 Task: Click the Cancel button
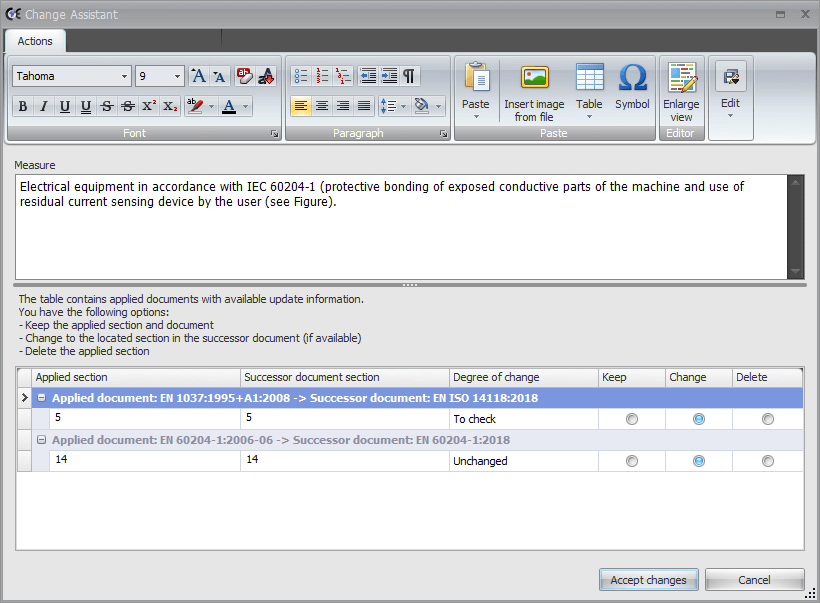(x=754, y=580)
